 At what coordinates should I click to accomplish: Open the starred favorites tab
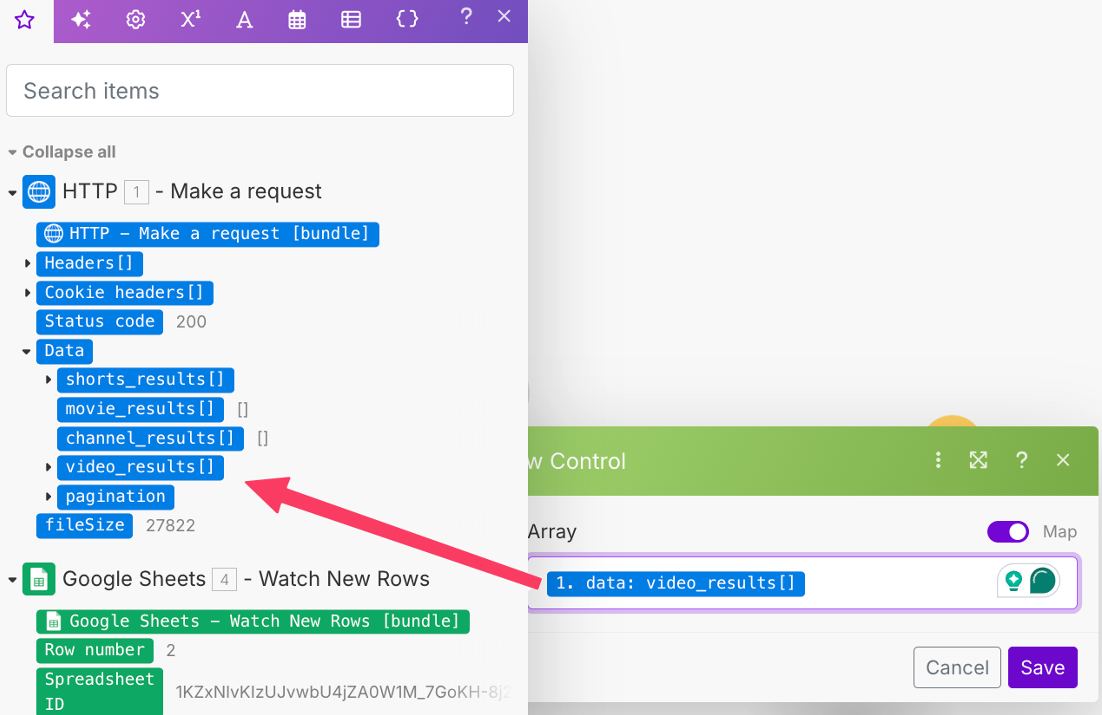click(x=25, y=20)
